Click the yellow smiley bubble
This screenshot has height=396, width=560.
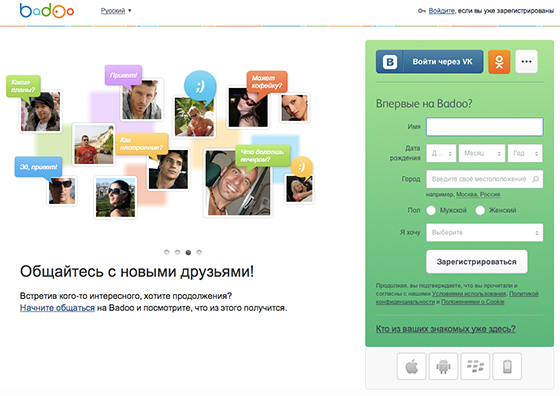pyautogui.click(x=302, y=167)
